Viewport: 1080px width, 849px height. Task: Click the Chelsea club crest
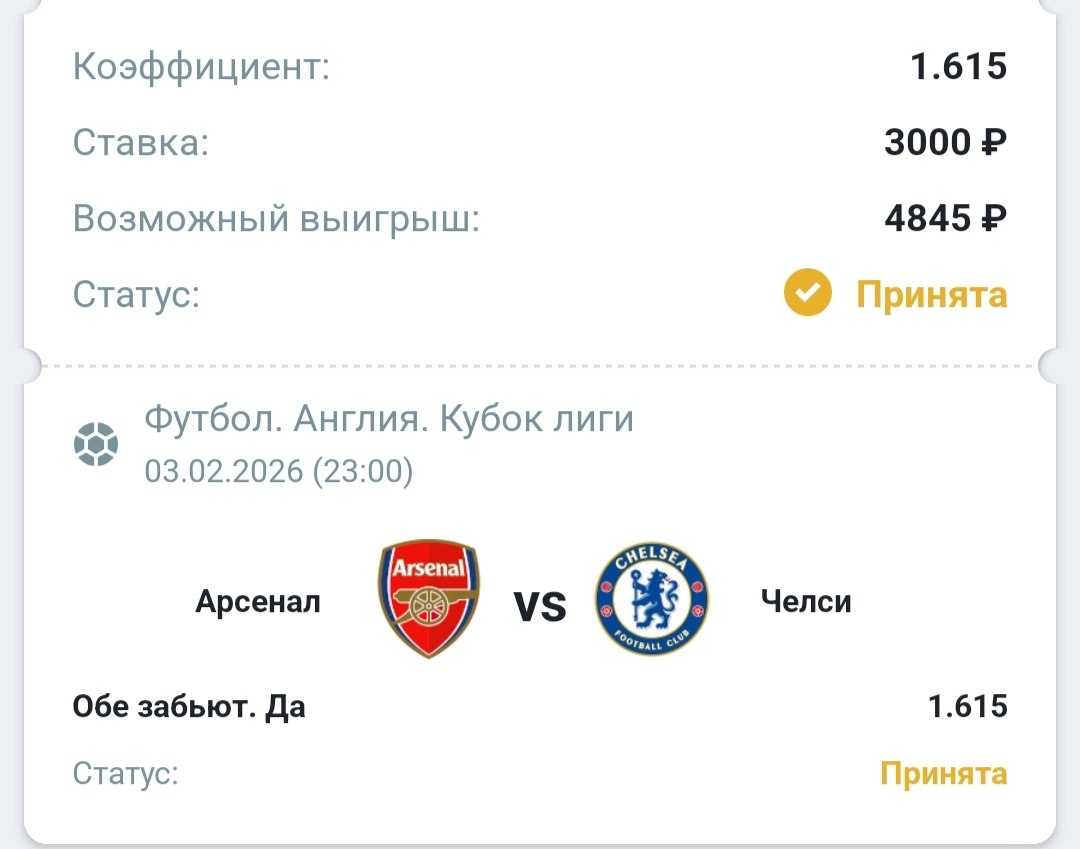point(651,600)
